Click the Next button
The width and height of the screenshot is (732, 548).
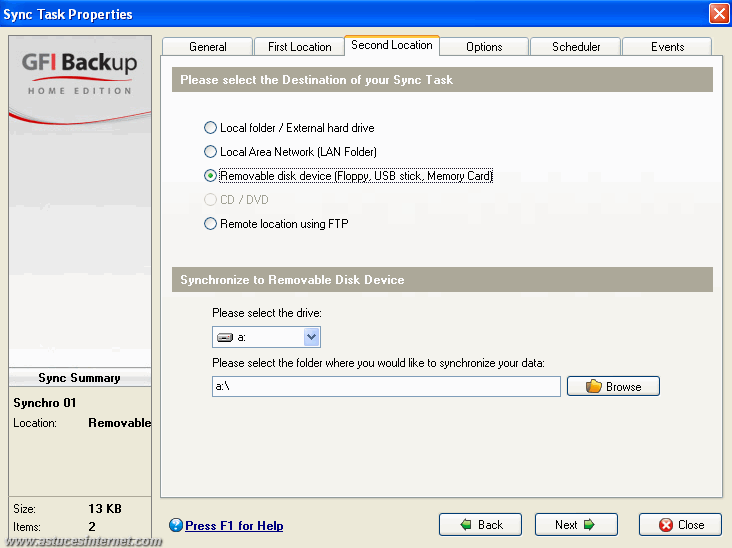(x=576, y=525)
